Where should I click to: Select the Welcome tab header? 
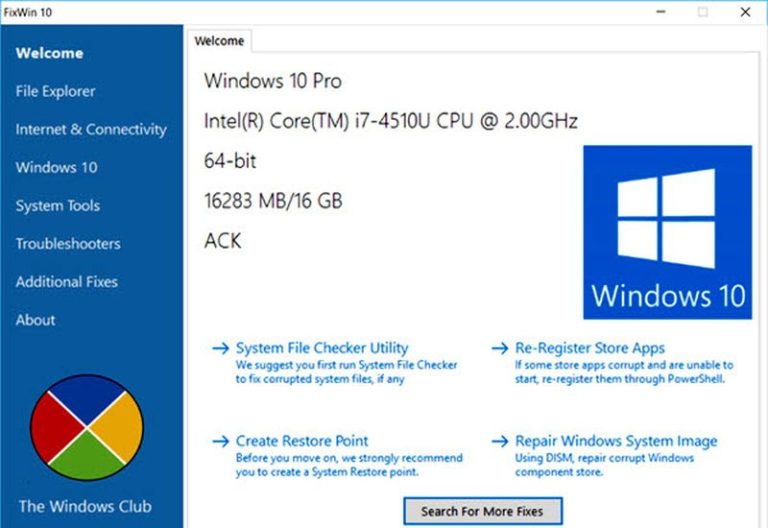(219, 41)
